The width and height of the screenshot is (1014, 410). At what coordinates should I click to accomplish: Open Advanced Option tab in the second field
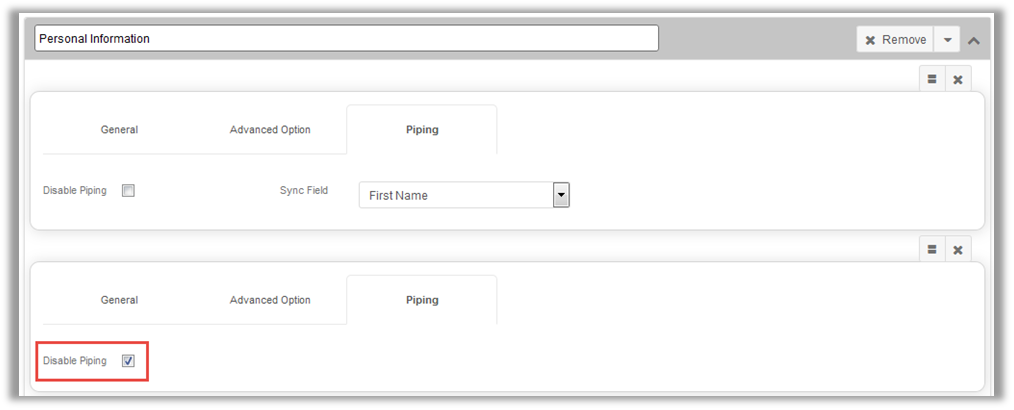pos(270,300)
